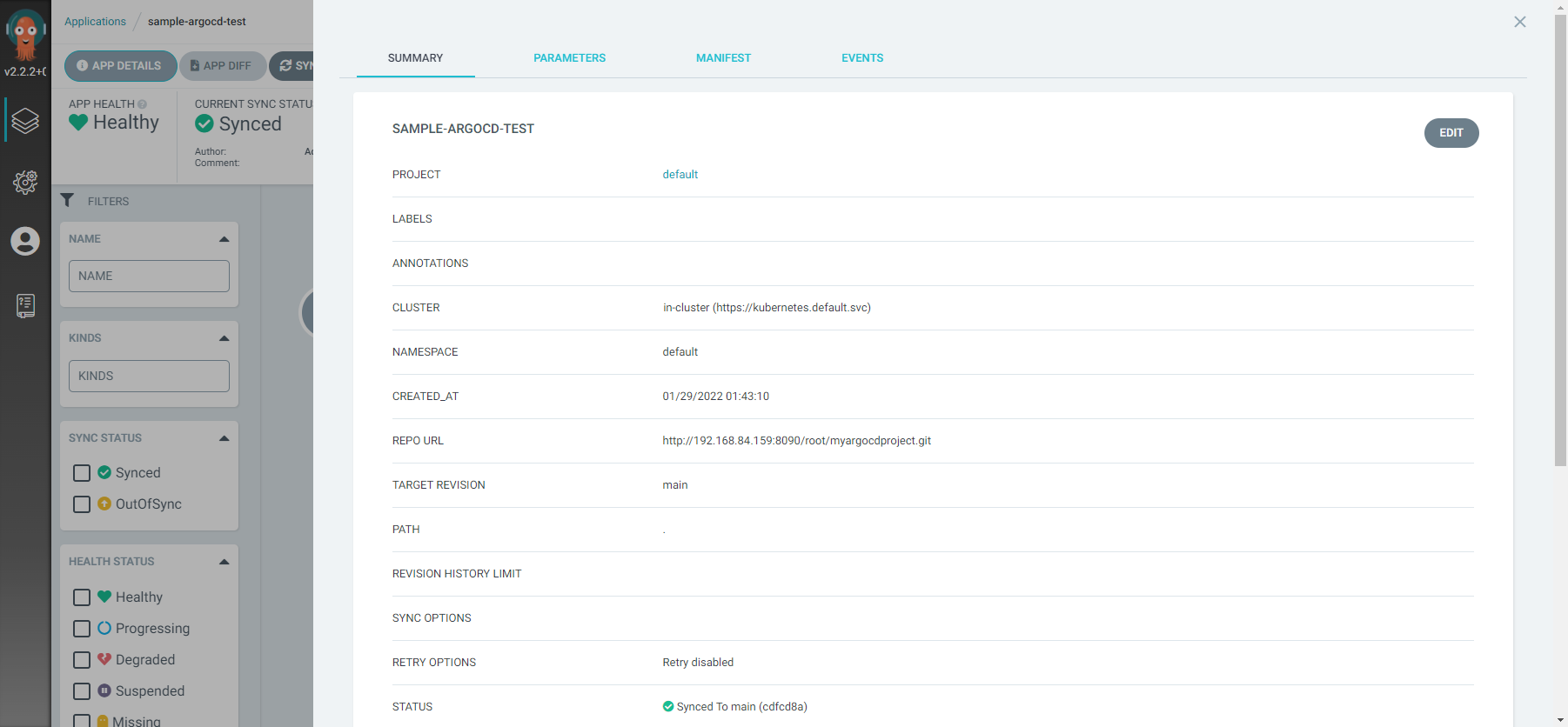Tick the OutOfSync filter checkbox

coord(82,504)
